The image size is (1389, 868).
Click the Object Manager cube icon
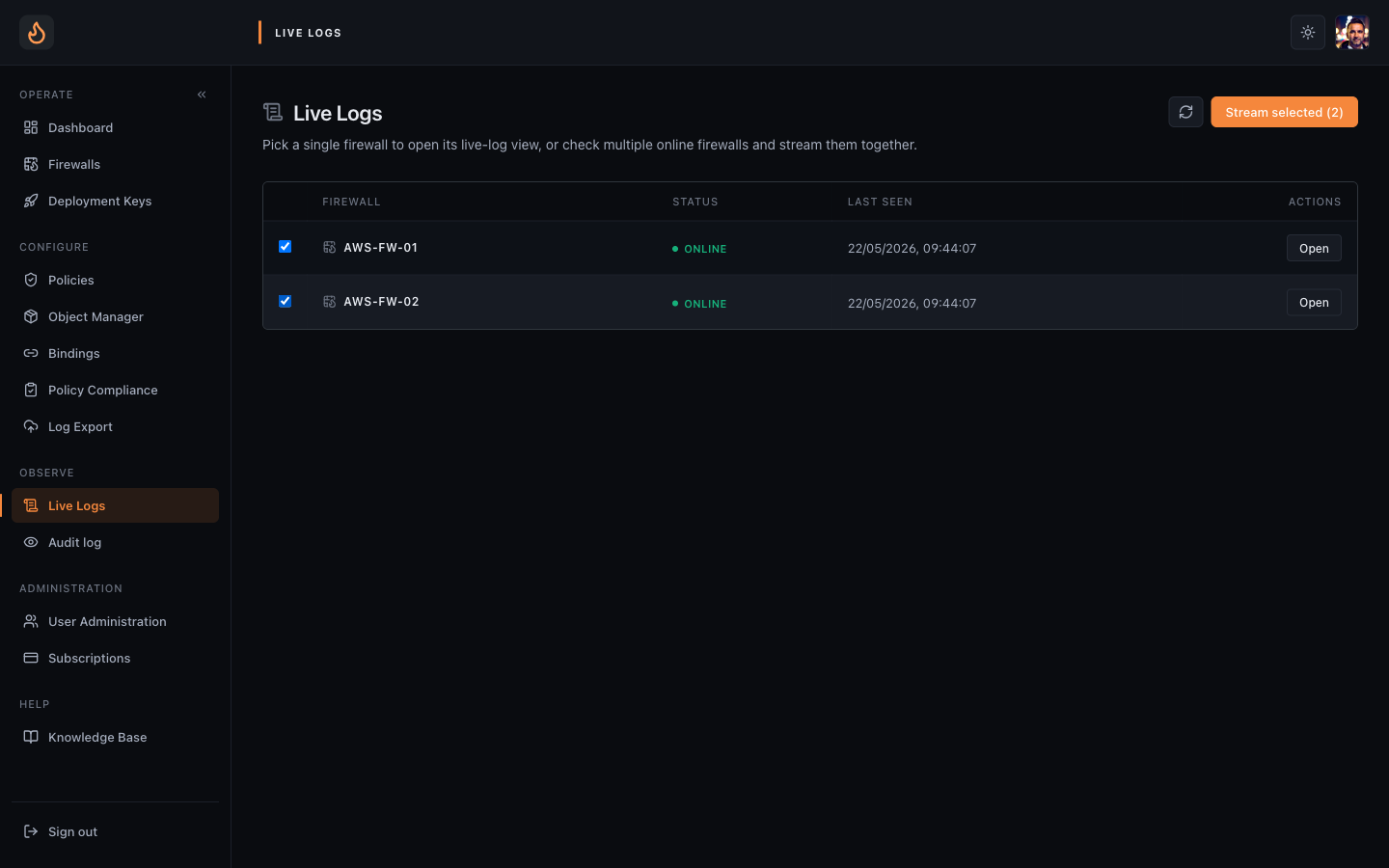click(x=31, y=316)
